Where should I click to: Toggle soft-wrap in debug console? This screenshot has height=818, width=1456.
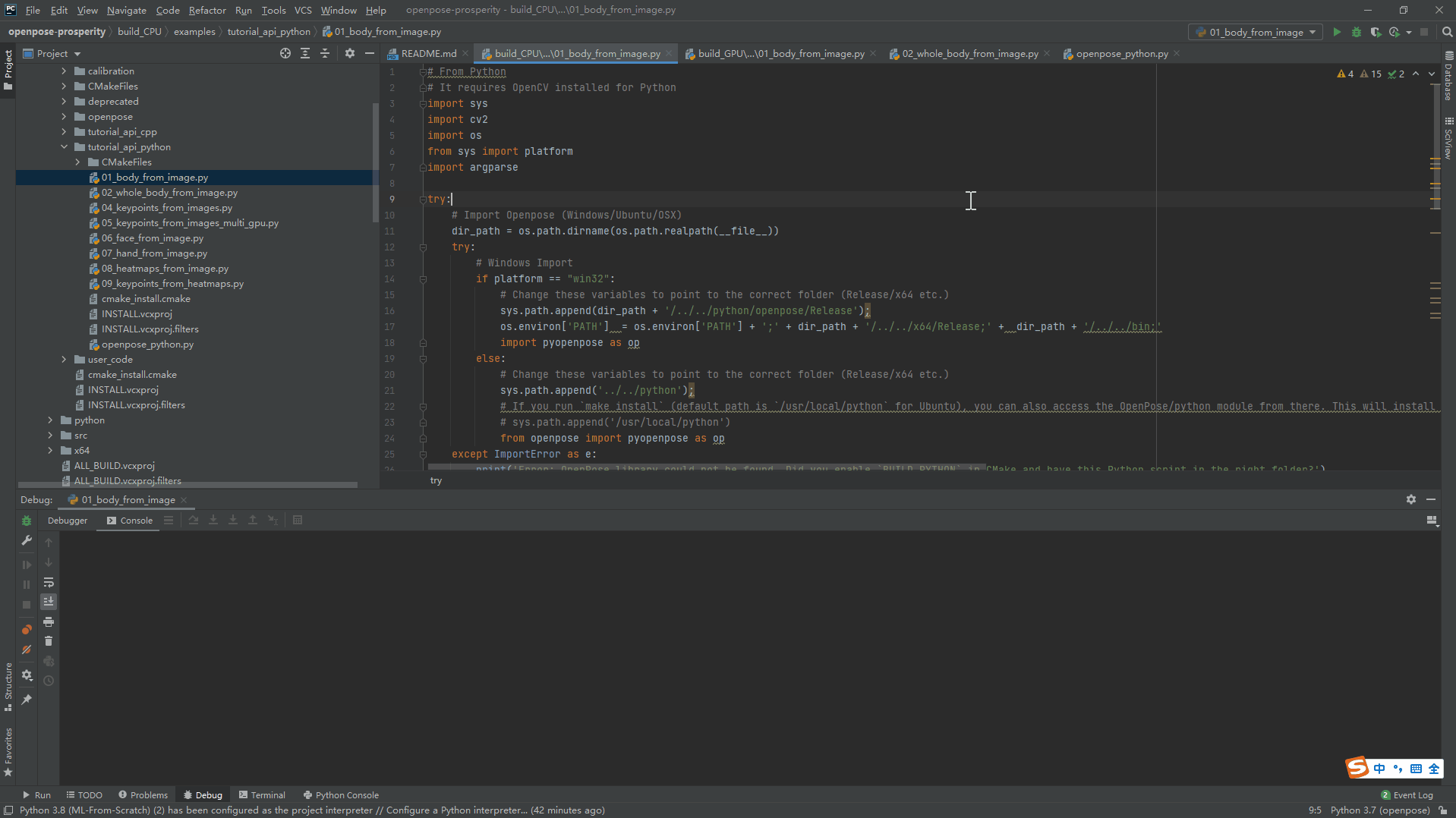(x=49, y=582)
